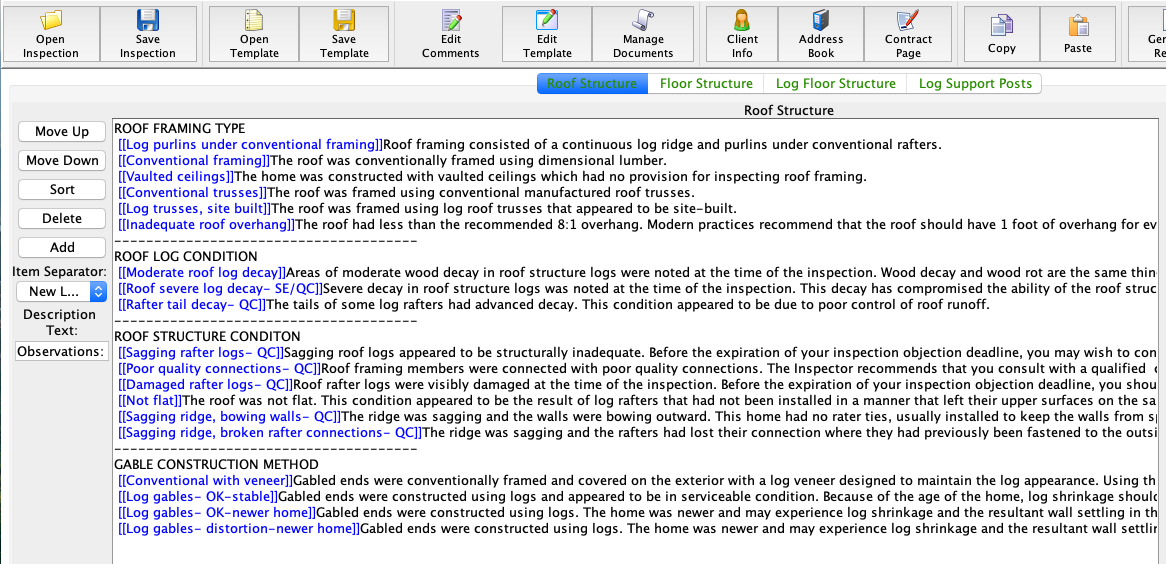This screenshot has width=1166, height=564.
Task: Save the inspection with floppy disk icon
Action: [x=148, y=34]
